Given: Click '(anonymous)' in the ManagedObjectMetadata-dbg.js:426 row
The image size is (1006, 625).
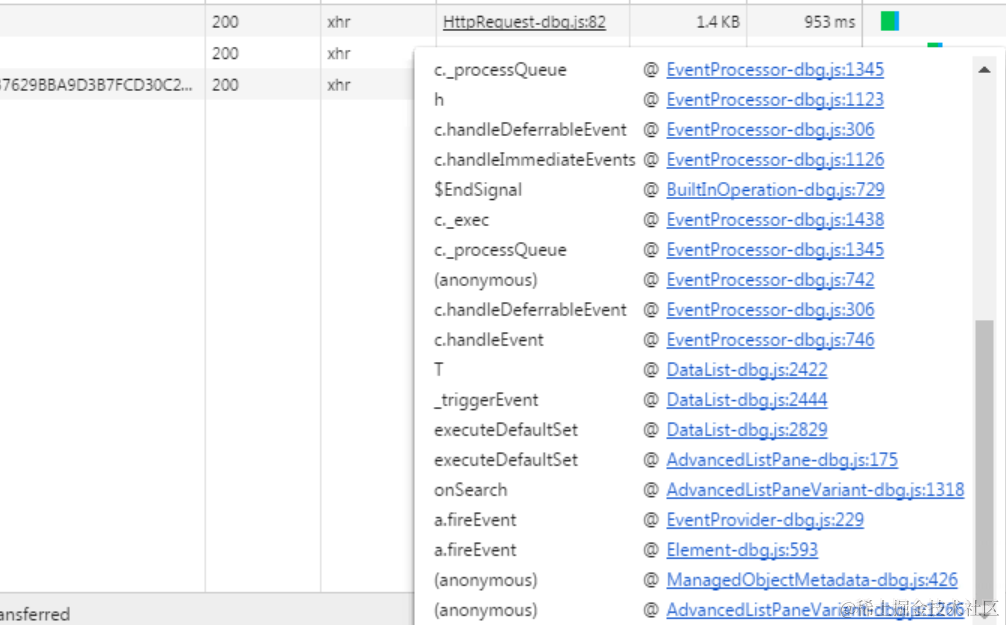Looking at the screenshot, I should tap(486, 580).
